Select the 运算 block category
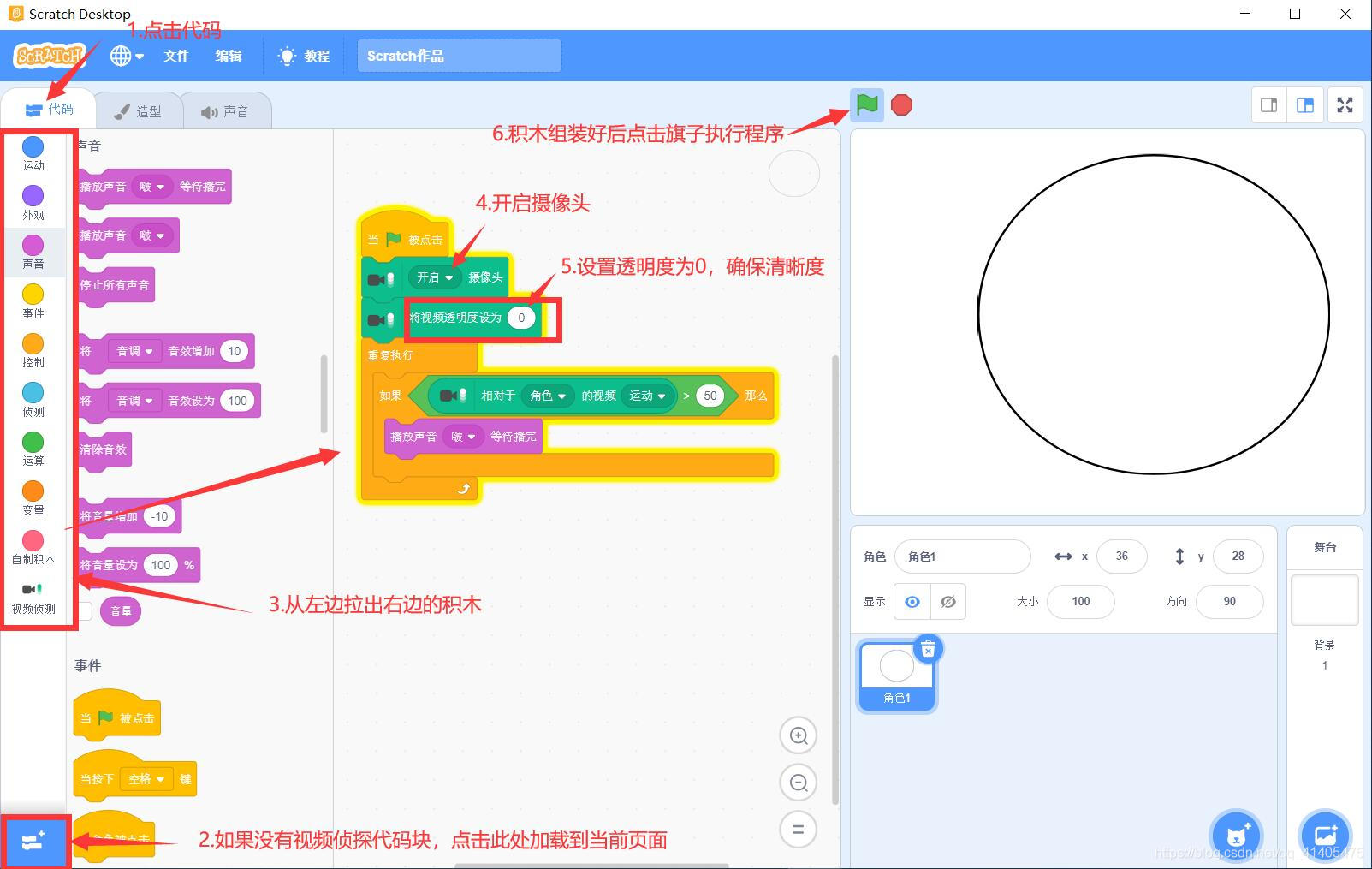1372x869 pixels. [33, 449]
